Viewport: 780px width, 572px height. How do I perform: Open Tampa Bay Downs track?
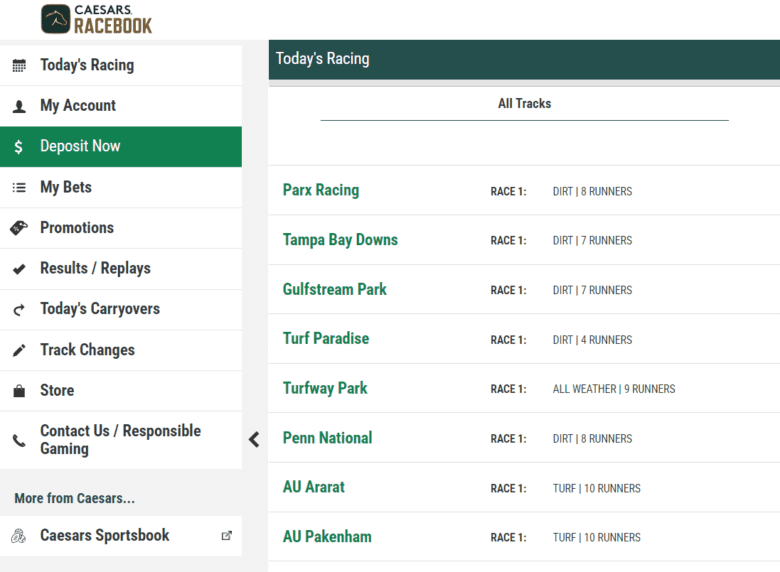click(x=340, y=240)
